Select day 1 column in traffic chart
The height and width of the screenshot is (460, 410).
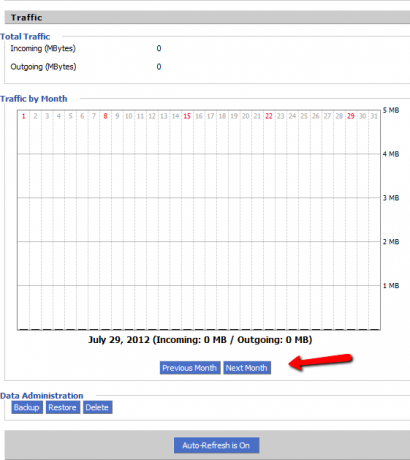[24, 116]
